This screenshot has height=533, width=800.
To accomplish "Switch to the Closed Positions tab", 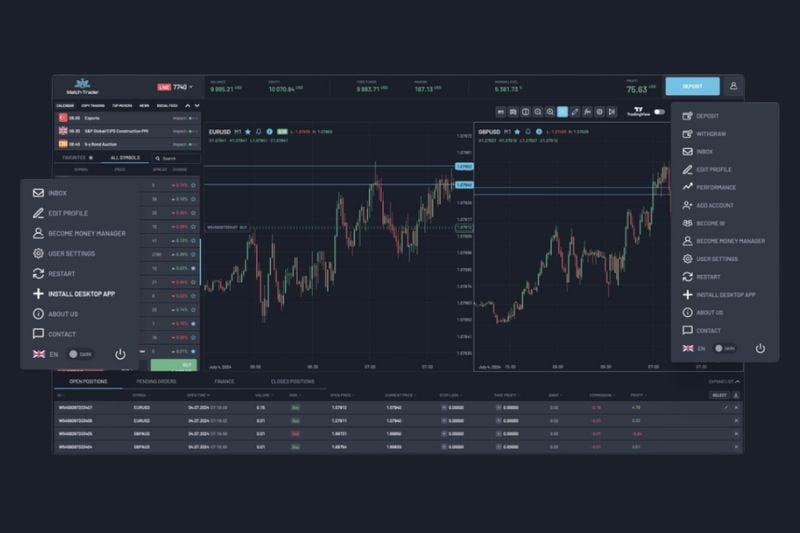I will [292, 382].
